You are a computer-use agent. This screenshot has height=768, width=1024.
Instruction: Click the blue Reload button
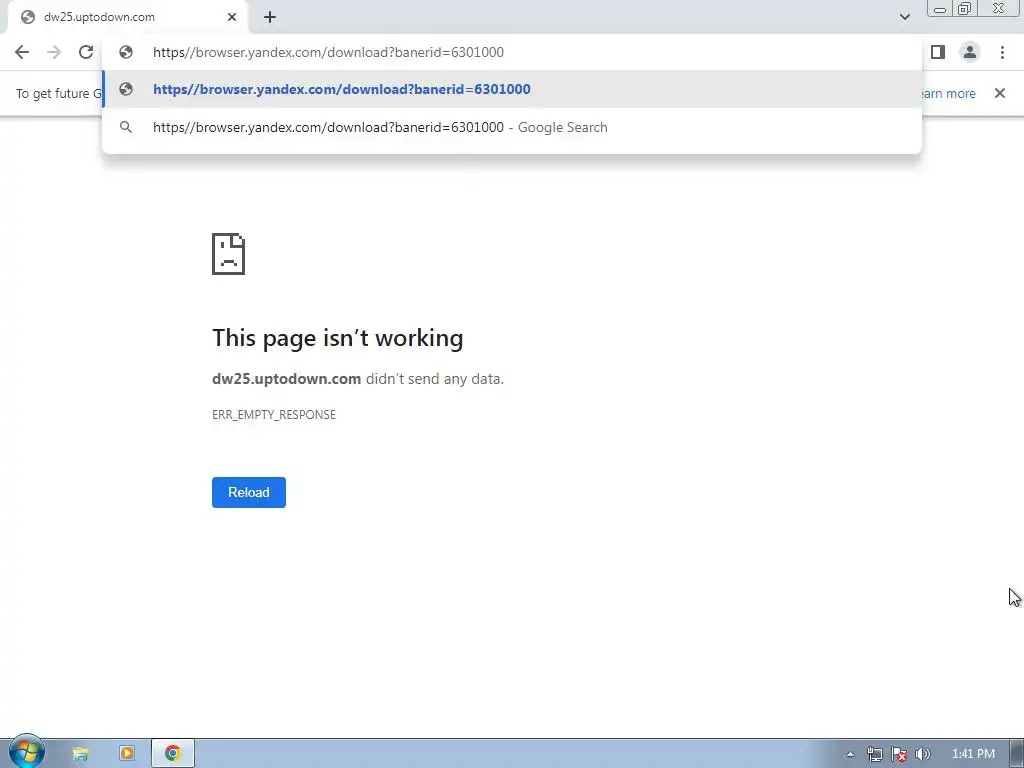249,492
